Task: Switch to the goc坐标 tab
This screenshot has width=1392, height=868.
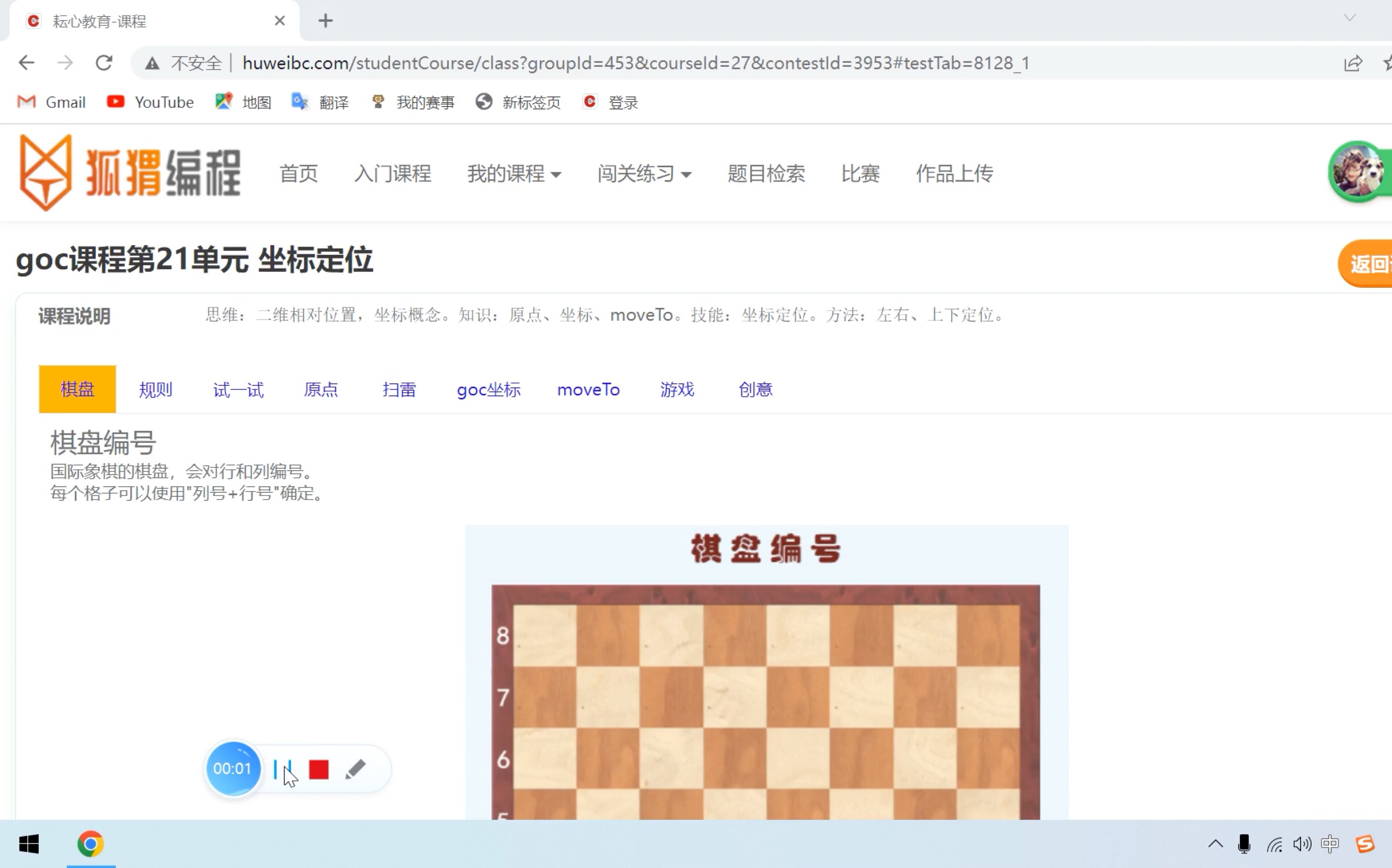Action: 488,389
